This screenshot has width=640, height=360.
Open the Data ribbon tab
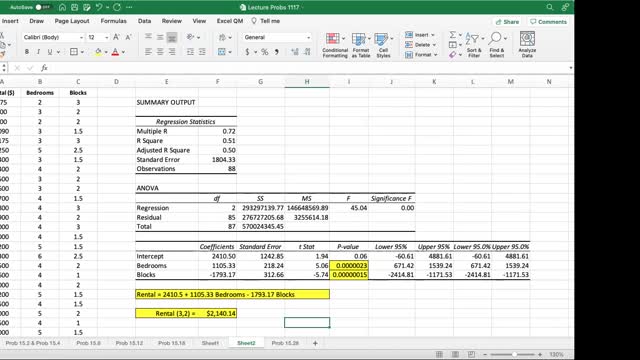coord(144,21)
